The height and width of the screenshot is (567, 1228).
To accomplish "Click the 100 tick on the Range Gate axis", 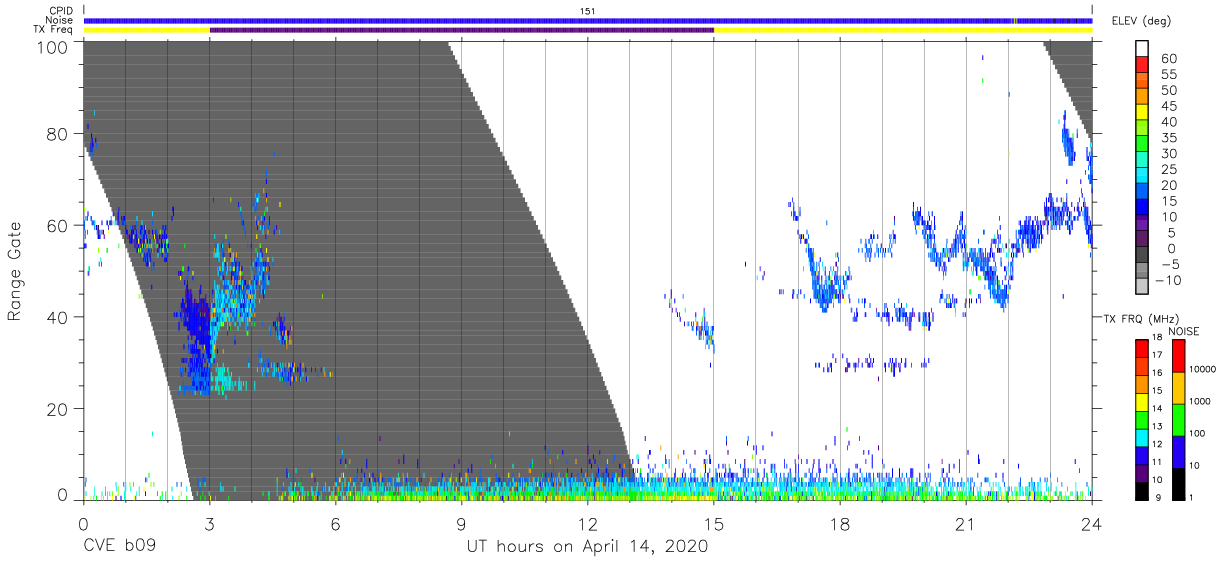I will click(52, 47).
